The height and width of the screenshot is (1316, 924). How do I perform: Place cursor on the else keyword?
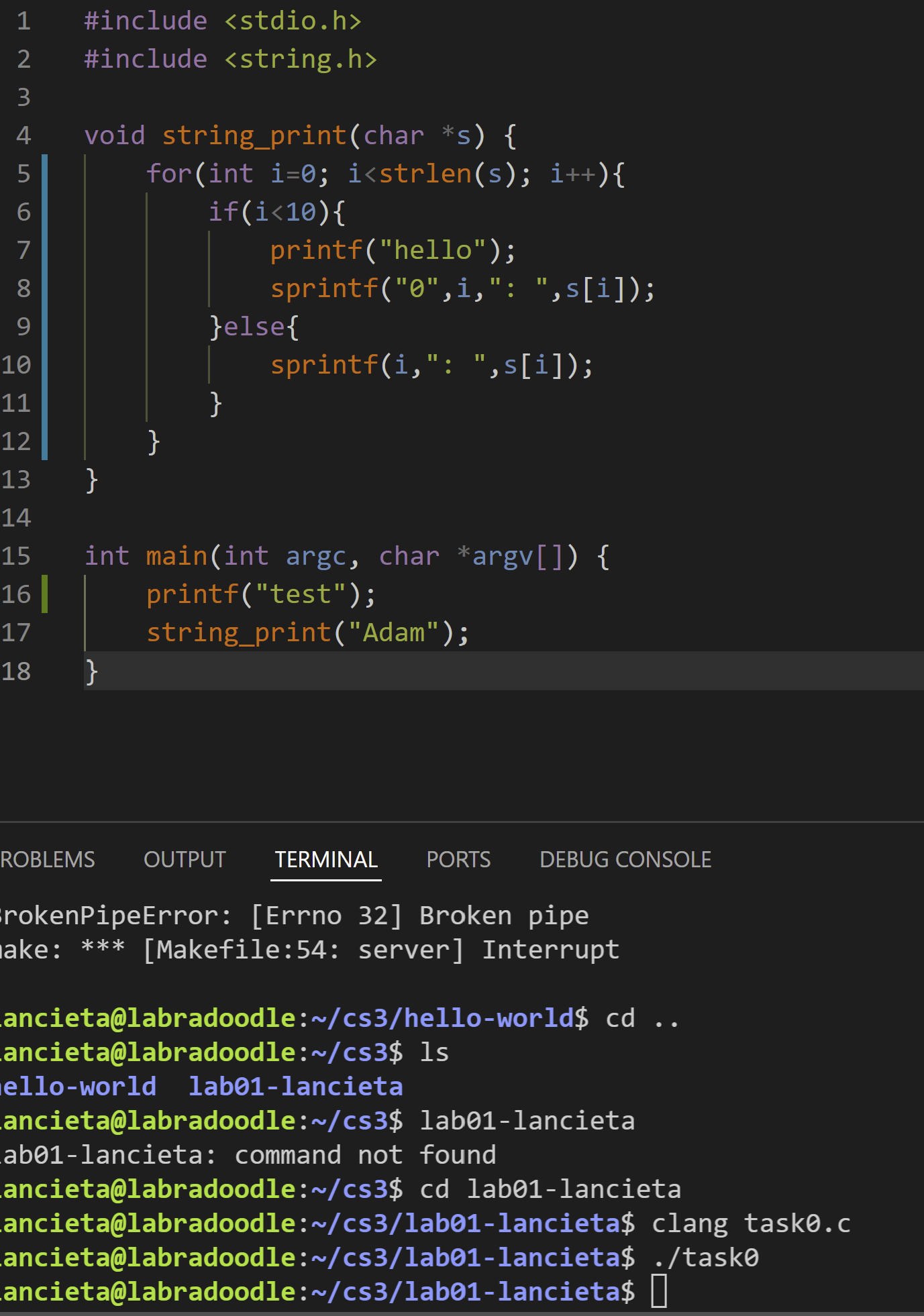[x=254, y=327]
